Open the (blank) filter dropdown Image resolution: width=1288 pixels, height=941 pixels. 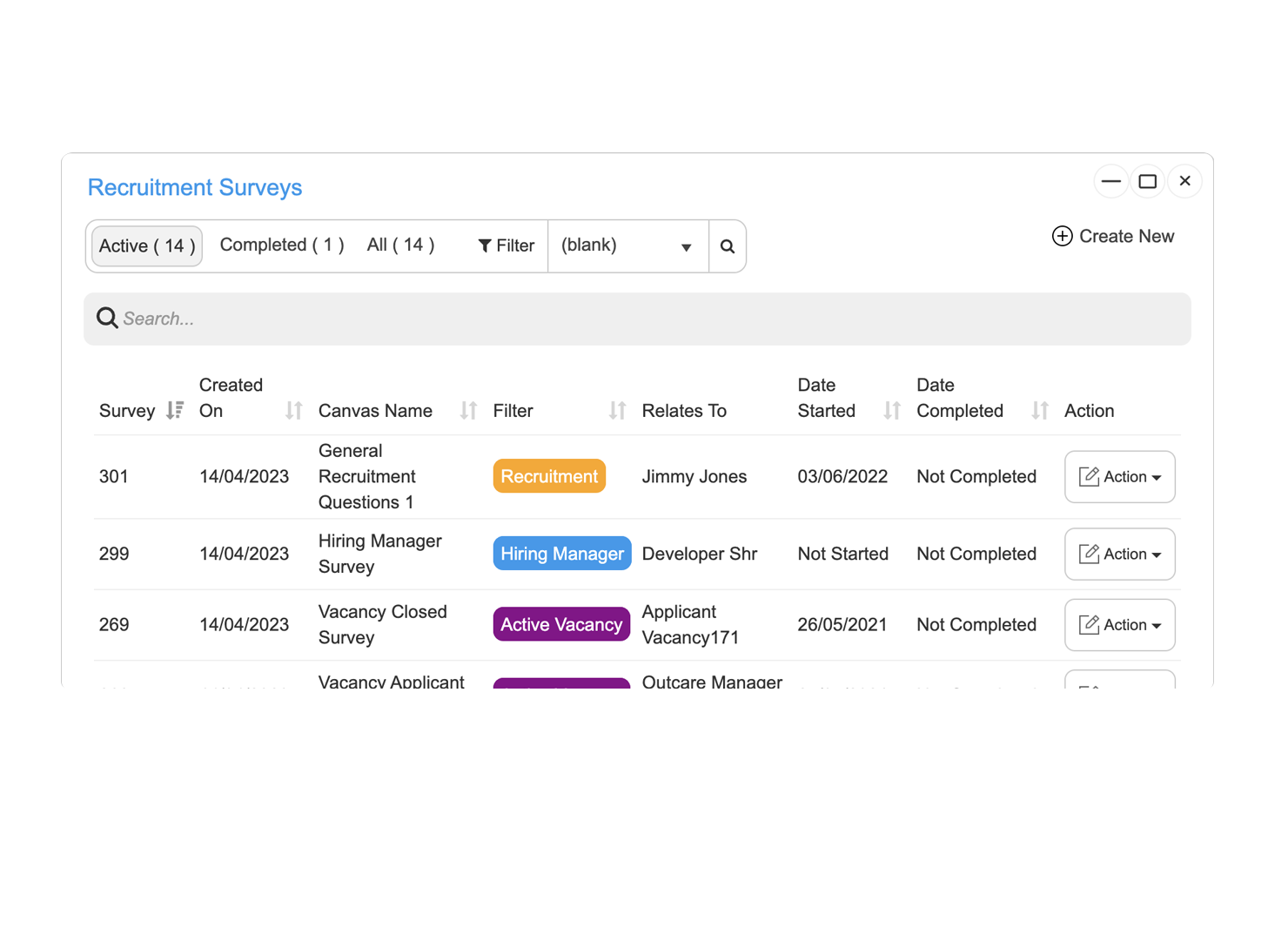tap(627, 246)
